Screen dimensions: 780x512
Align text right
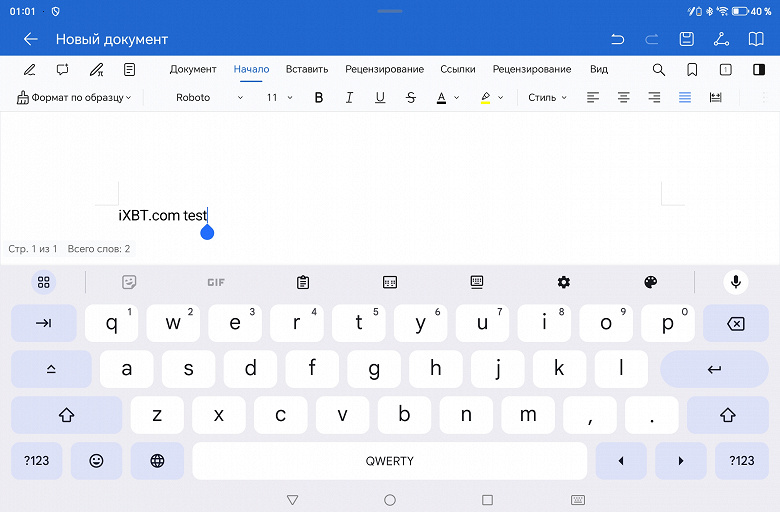(654, 98)
